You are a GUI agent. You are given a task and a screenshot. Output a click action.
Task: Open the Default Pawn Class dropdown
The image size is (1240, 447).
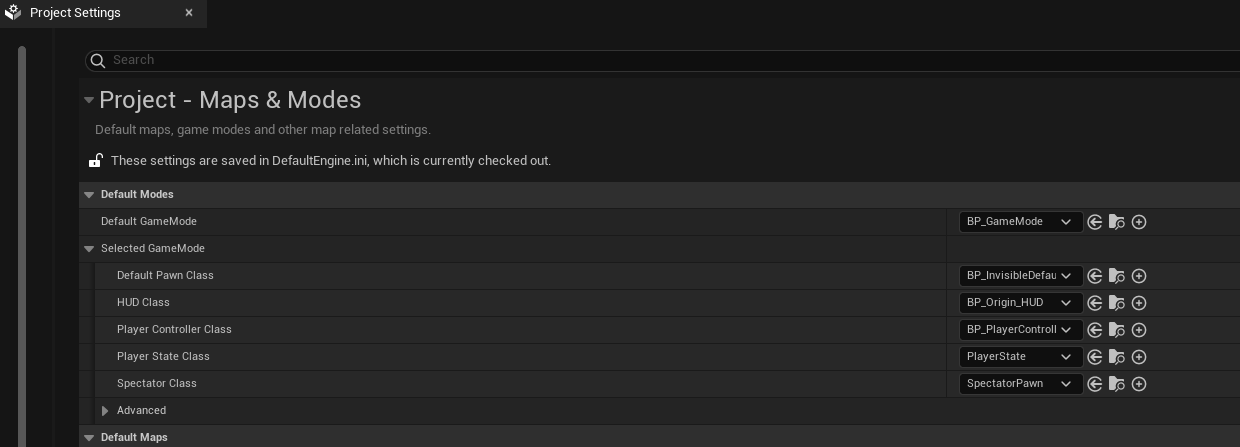click(x=1020, y=276)
